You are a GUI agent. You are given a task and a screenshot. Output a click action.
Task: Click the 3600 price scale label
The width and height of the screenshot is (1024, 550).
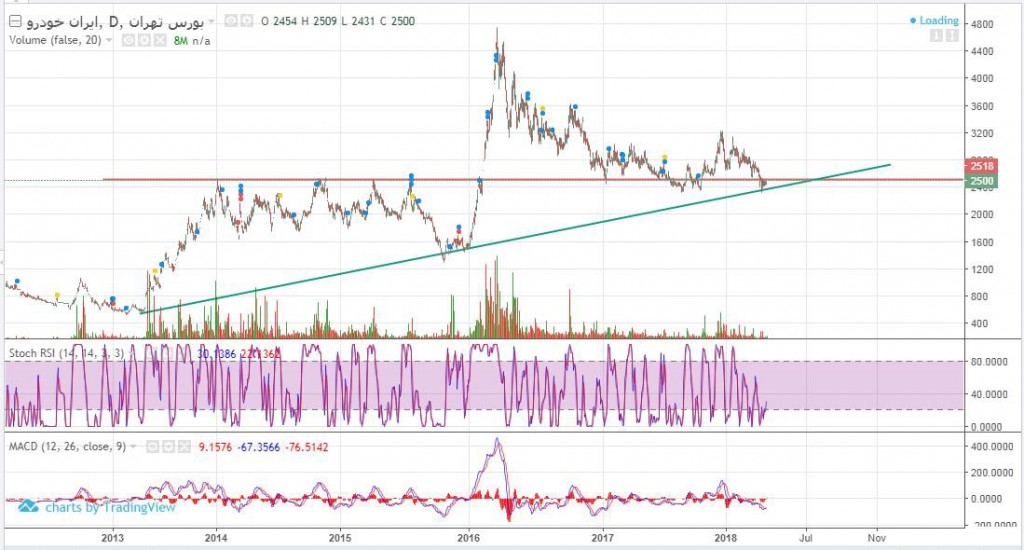point(982,106)
